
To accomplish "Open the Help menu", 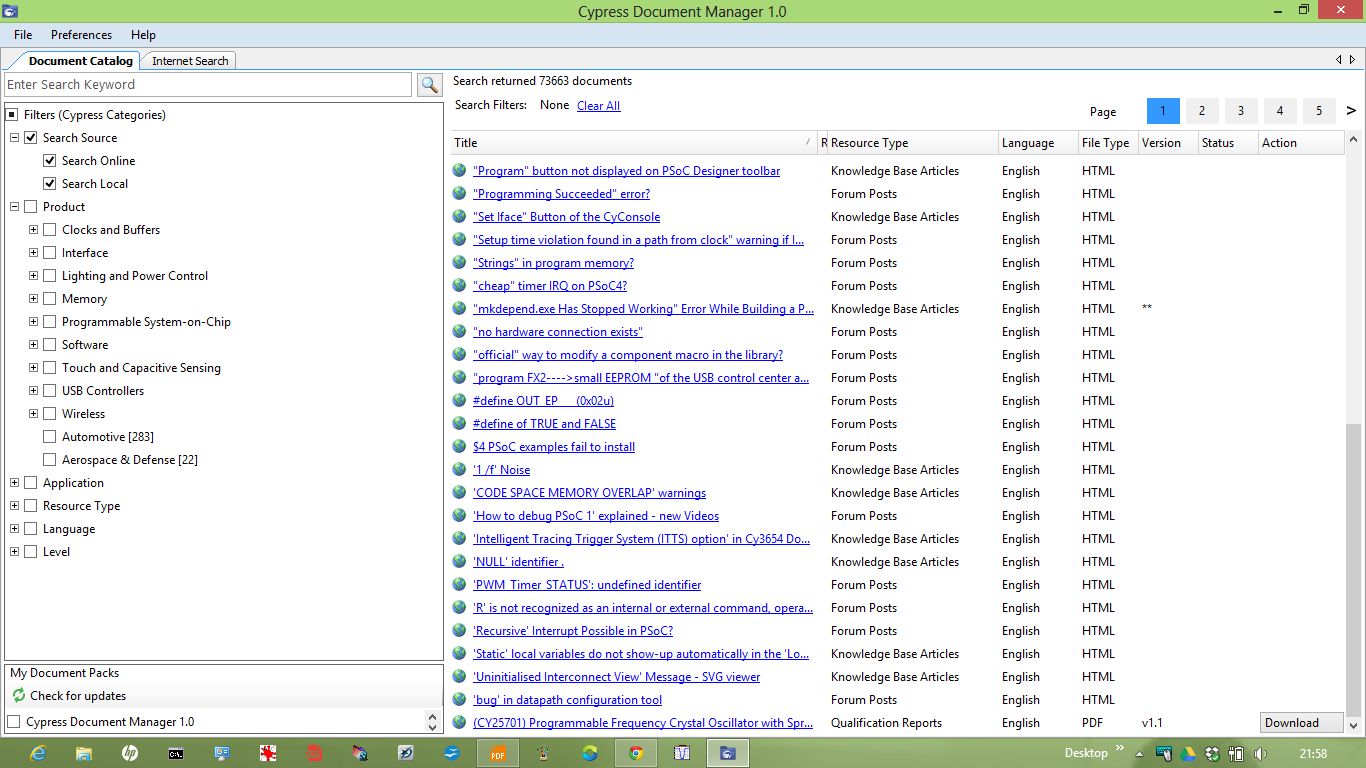I will point(143,34).
